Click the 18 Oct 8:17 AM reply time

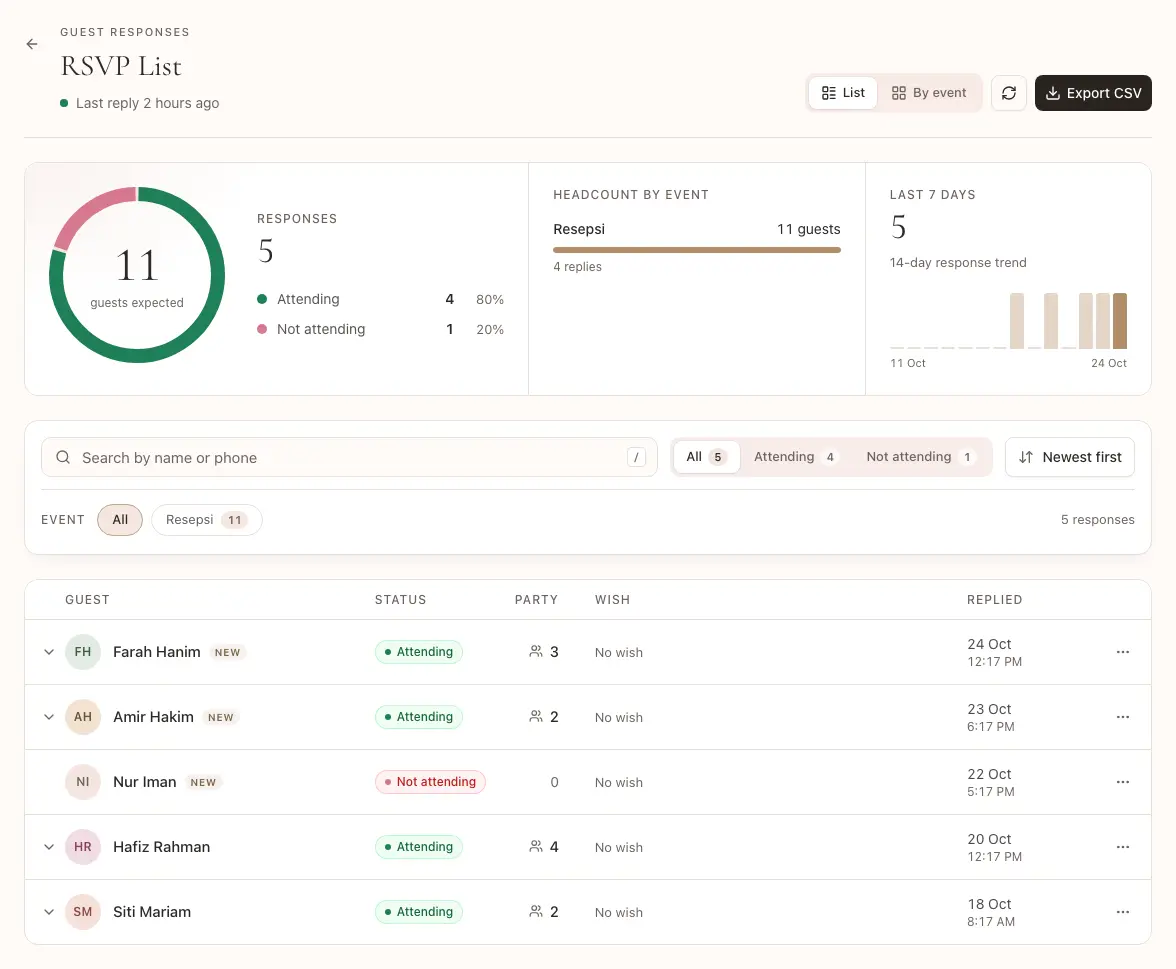point(991,912)
